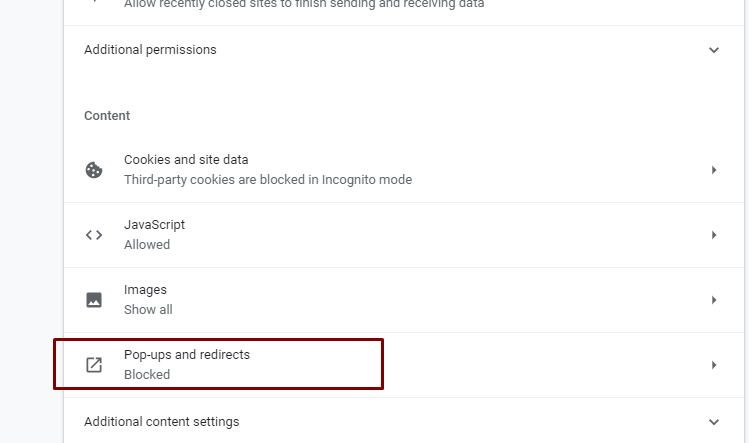
Task: Click the Pop-ups and redirects launch icon
Action: tap(94, 365)
